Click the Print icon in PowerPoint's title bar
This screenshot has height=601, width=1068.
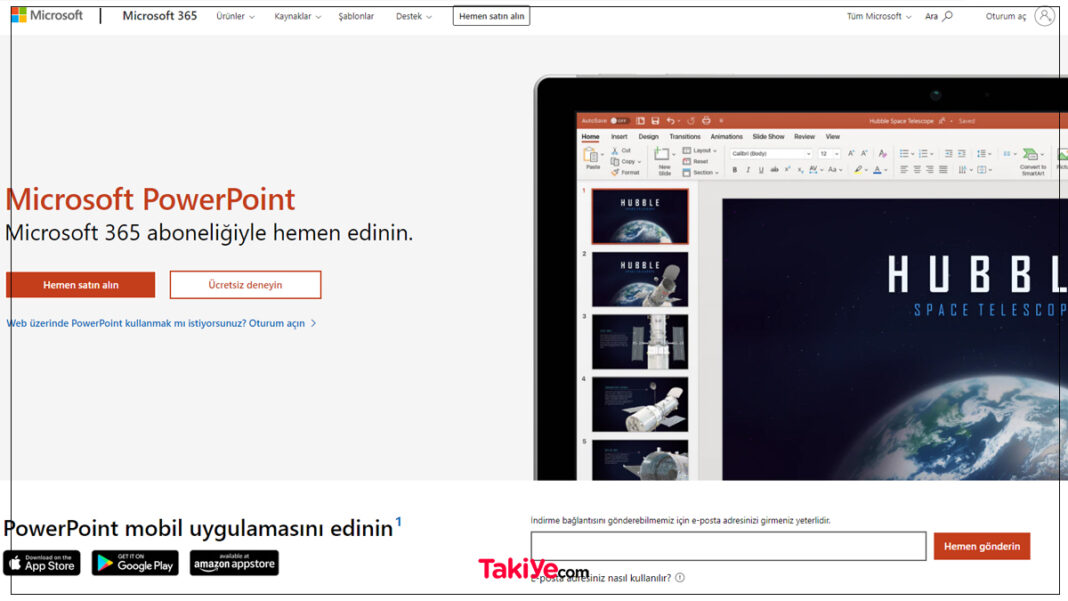click(x=706, y=121)
